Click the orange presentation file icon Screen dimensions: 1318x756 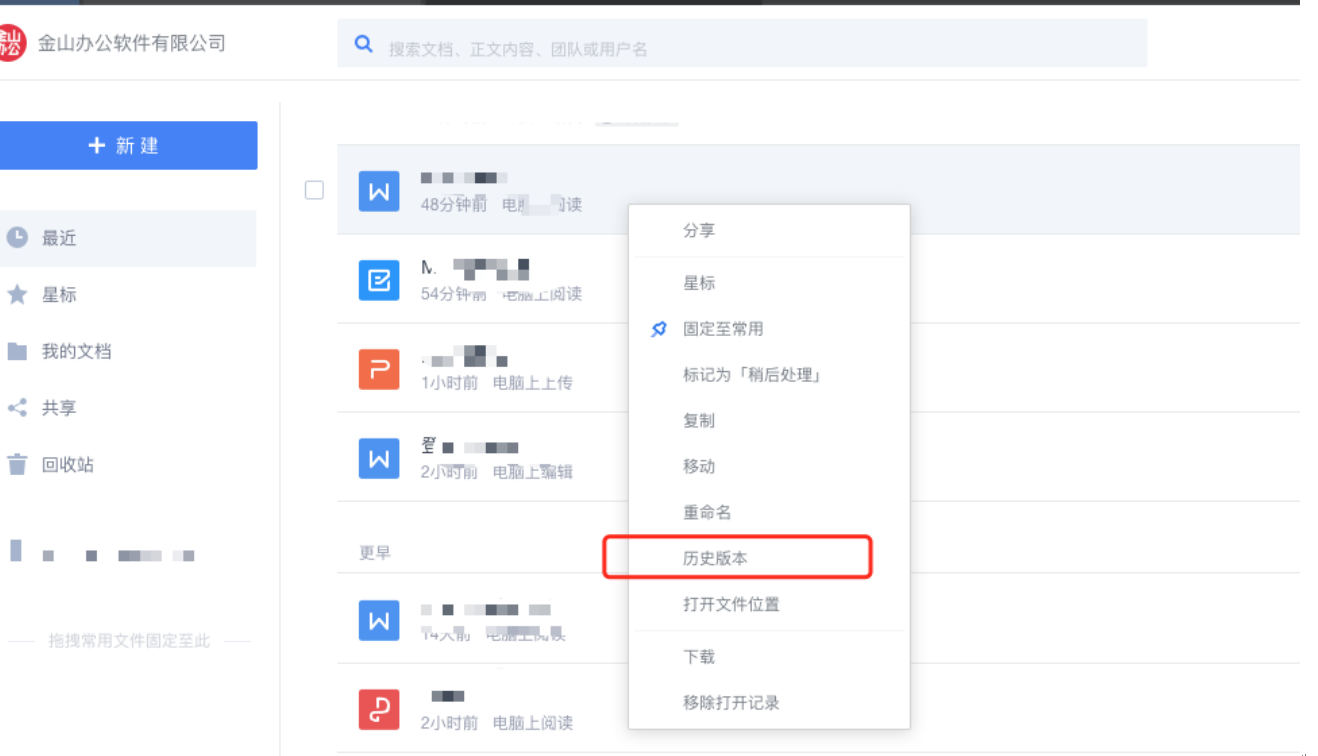tap(379, 369)
